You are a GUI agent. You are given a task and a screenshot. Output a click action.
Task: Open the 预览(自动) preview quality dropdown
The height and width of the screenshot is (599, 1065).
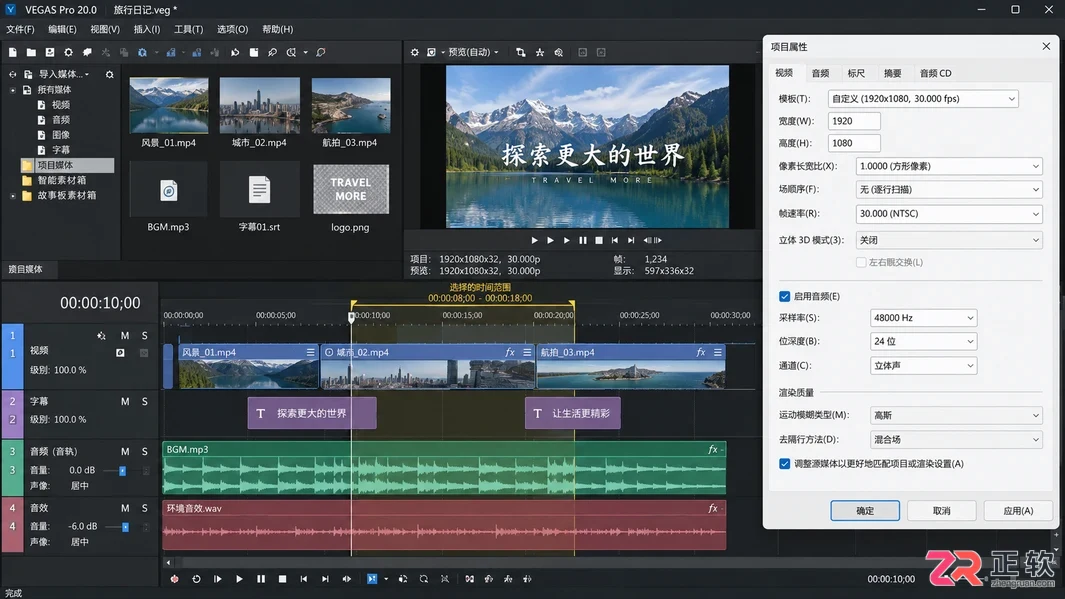[473, 52]
